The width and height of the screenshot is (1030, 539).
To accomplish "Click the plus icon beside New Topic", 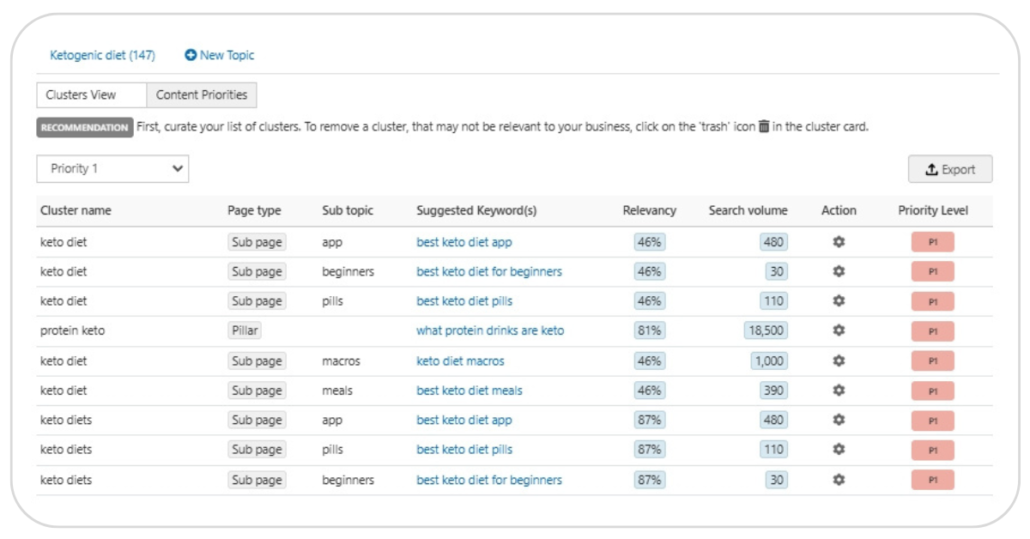I will (190, 55).
